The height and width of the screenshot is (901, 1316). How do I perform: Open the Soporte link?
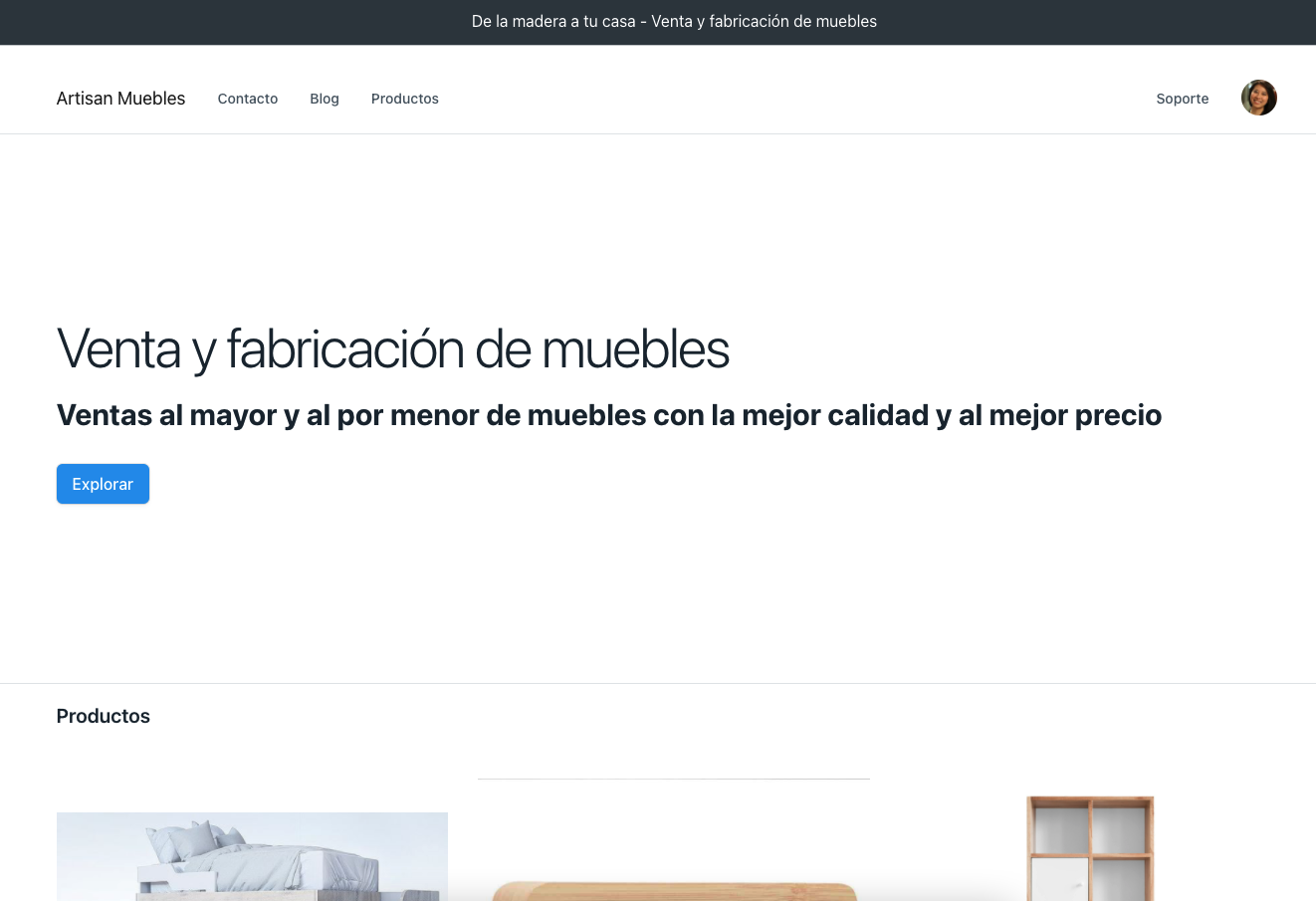pyautogui.click(x=1182, y=99)
